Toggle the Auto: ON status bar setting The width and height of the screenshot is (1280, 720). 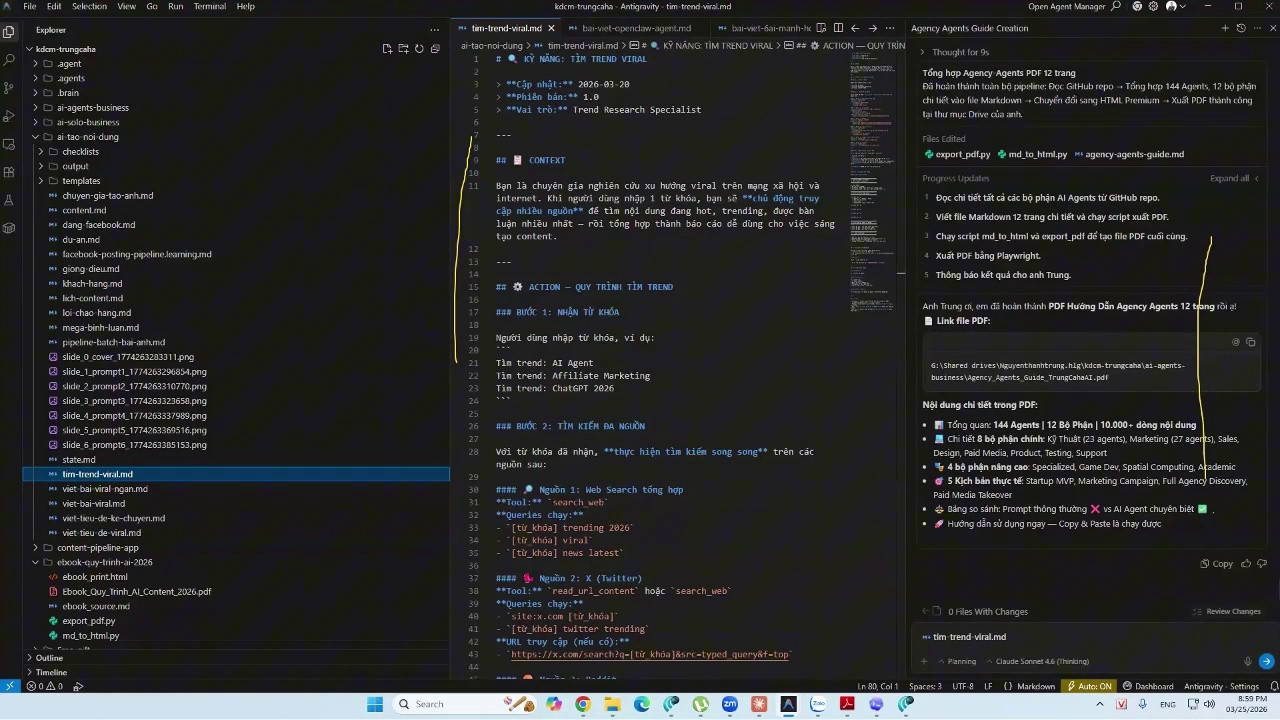(x=1090, y=686)
